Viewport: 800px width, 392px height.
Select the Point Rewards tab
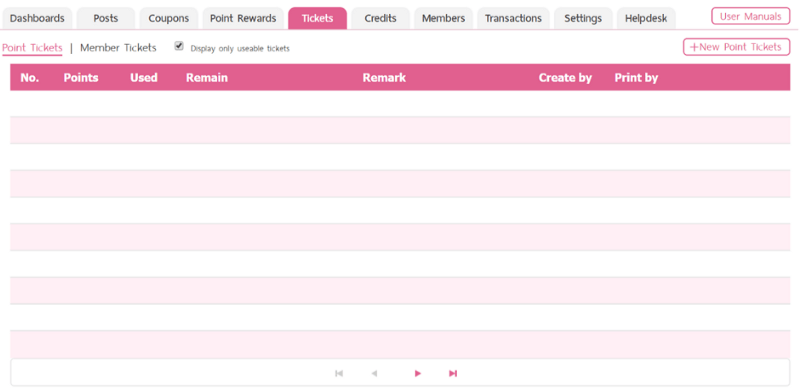click(243, 18)
